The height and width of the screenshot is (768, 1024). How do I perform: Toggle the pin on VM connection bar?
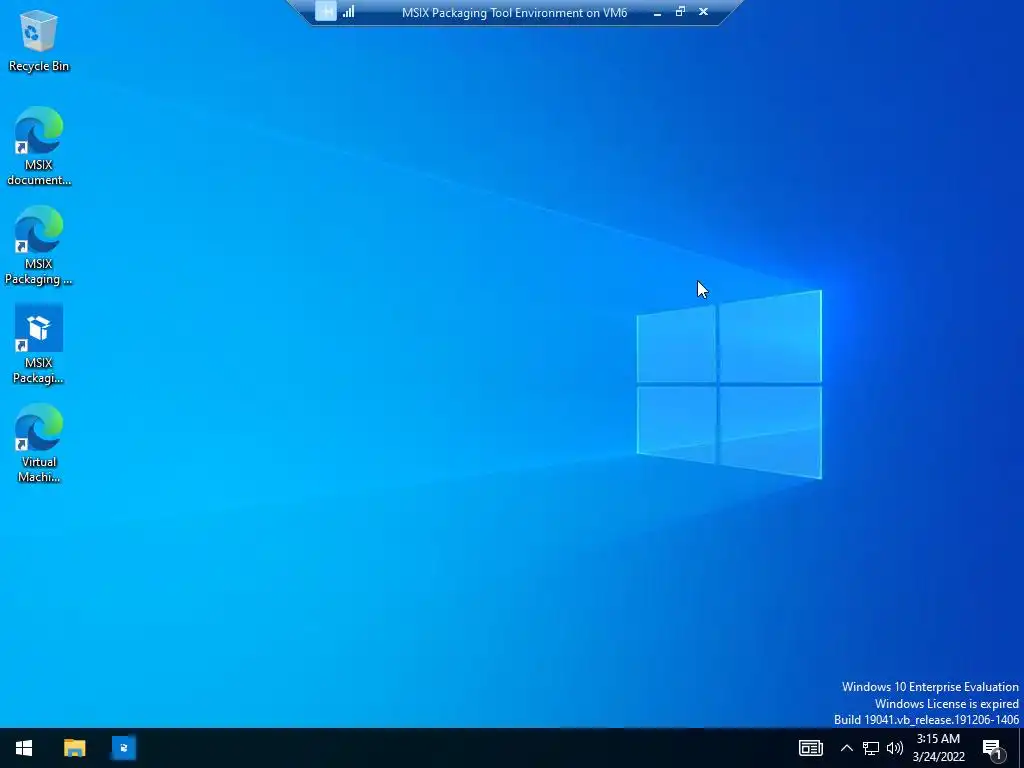click(x=326, y=11)
